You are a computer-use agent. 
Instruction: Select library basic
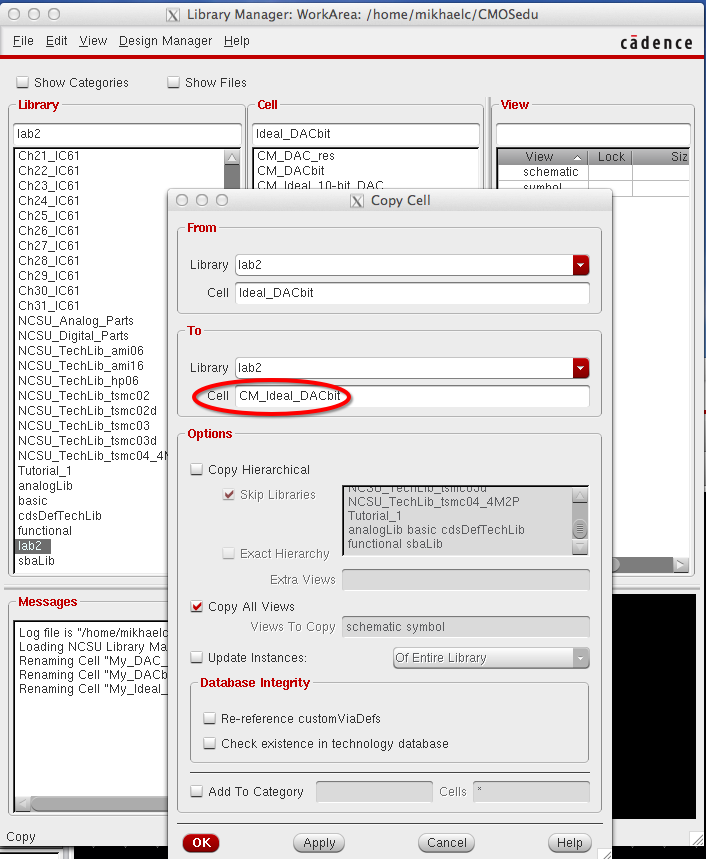coord(32,501)
